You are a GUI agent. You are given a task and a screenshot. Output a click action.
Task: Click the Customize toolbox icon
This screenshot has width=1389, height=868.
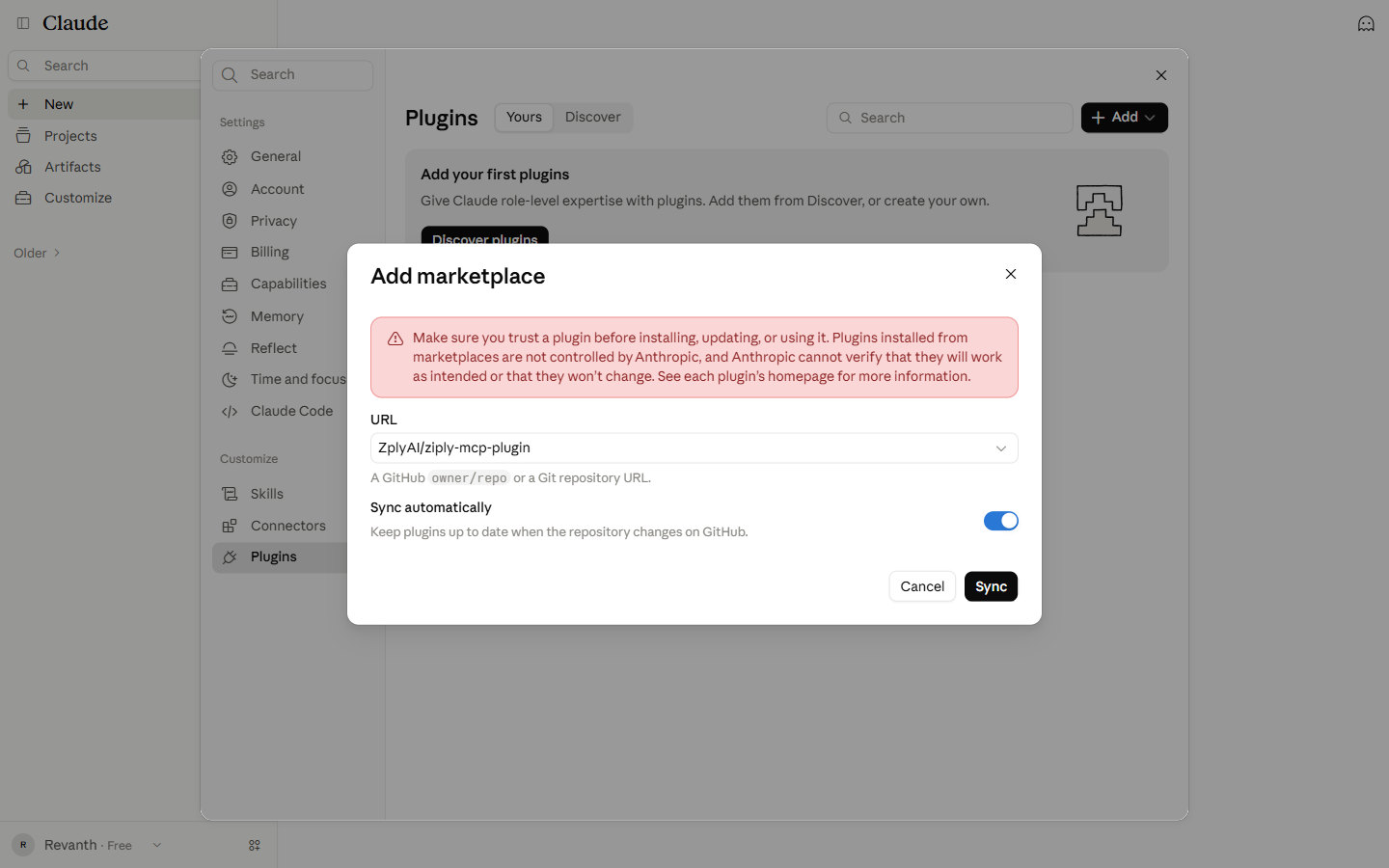[23, 198]
